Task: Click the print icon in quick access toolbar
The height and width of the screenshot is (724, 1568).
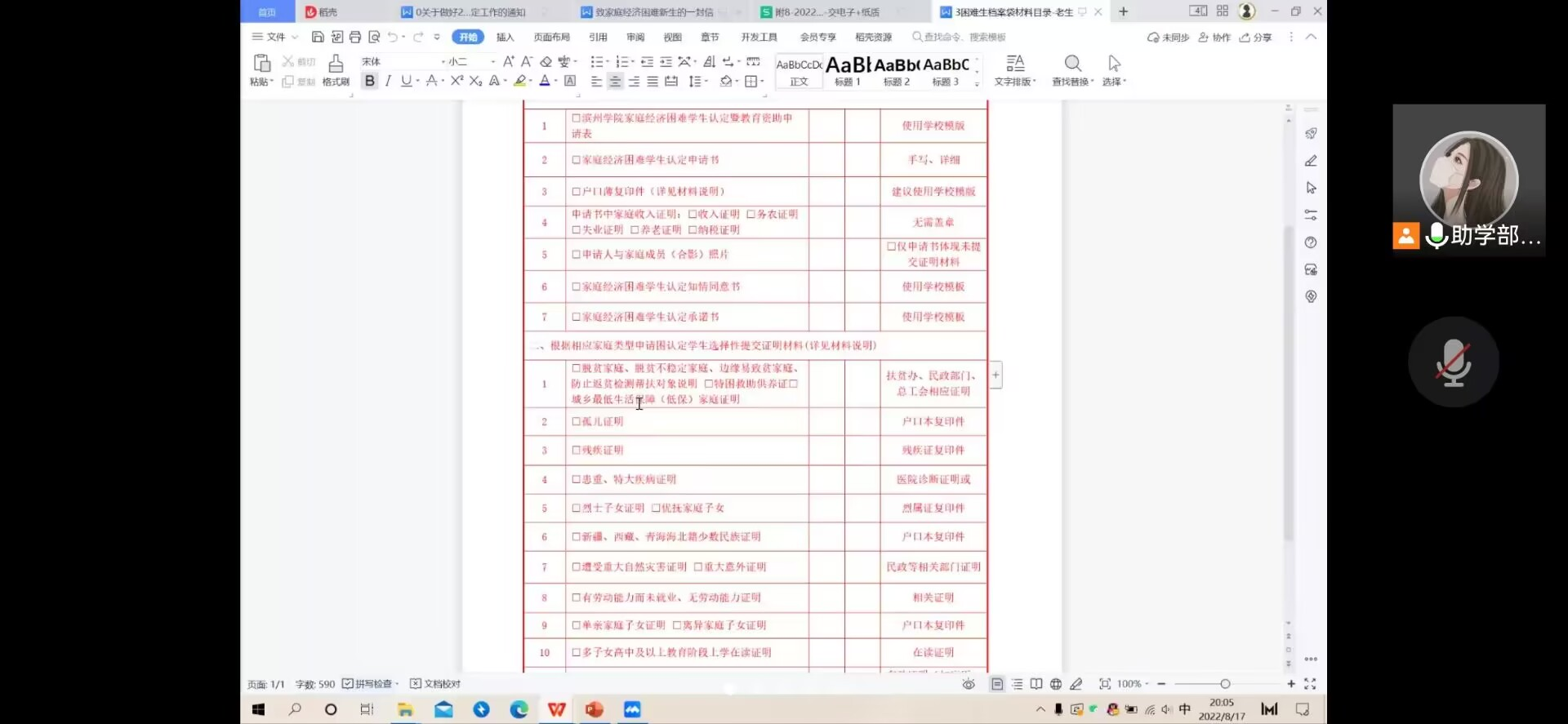Action: [355, 37]
